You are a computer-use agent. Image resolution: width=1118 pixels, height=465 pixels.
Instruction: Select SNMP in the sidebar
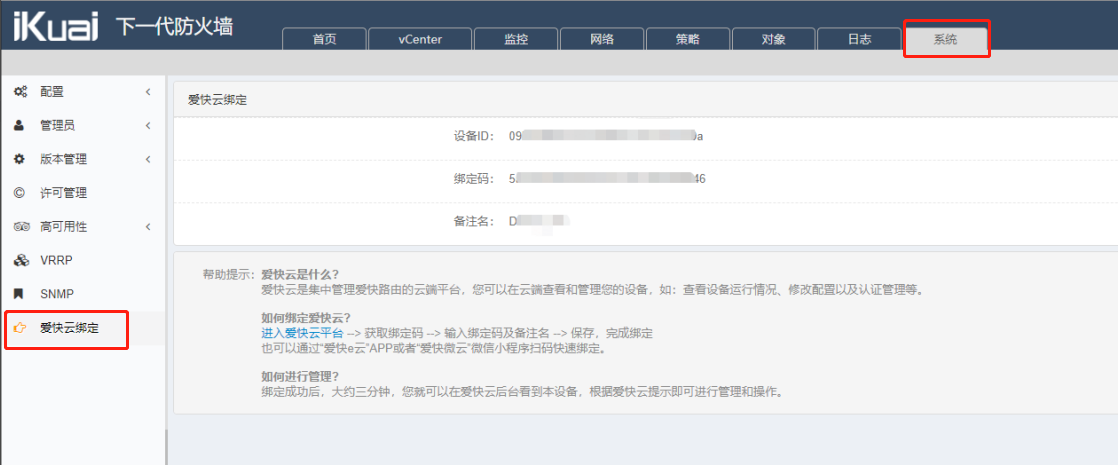pos(83,294)
